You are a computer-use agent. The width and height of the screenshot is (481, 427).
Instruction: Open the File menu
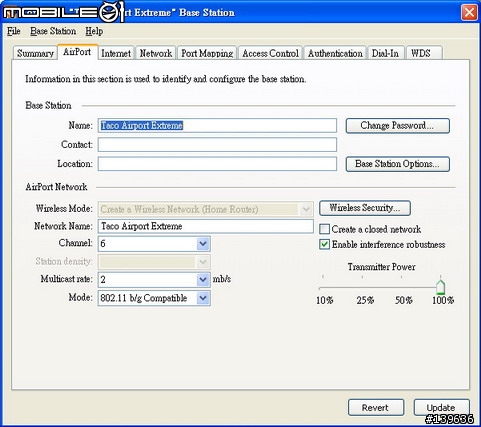(x=14, y=31)
